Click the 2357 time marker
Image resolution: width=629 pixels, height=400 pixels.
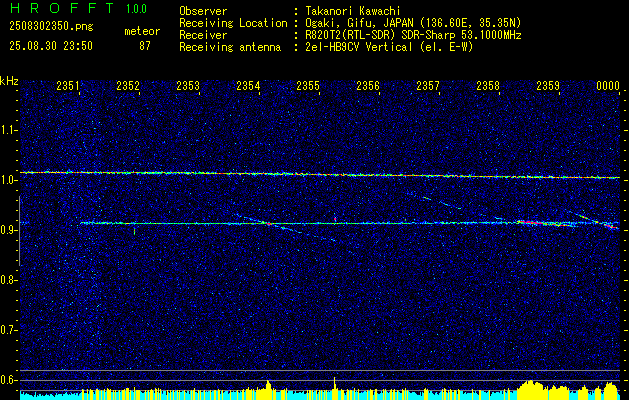[428, 85]
